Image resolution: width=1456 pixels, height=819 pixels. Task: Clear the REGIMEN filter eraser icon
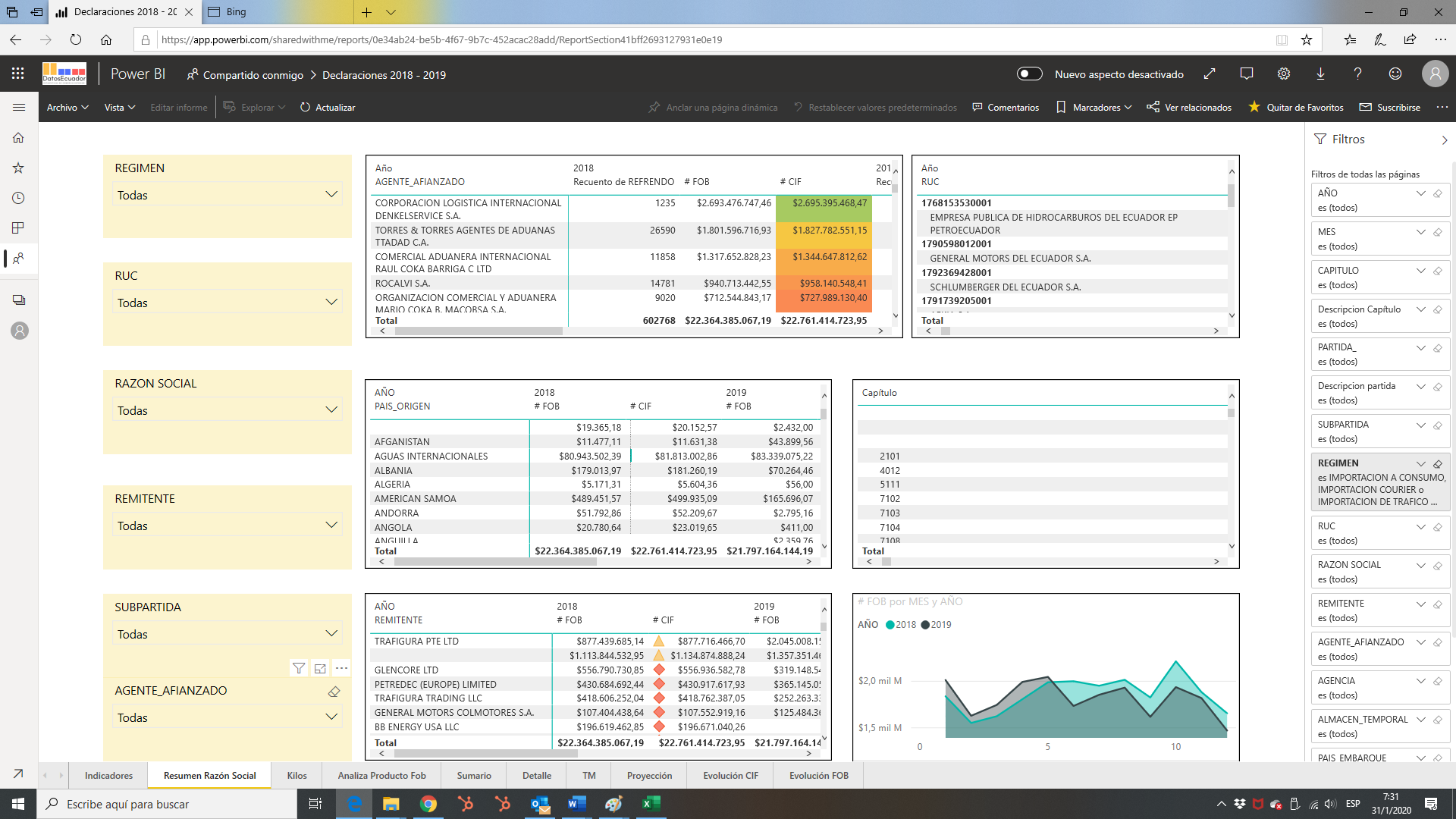pyautogui.click(x=1438, y=464)
